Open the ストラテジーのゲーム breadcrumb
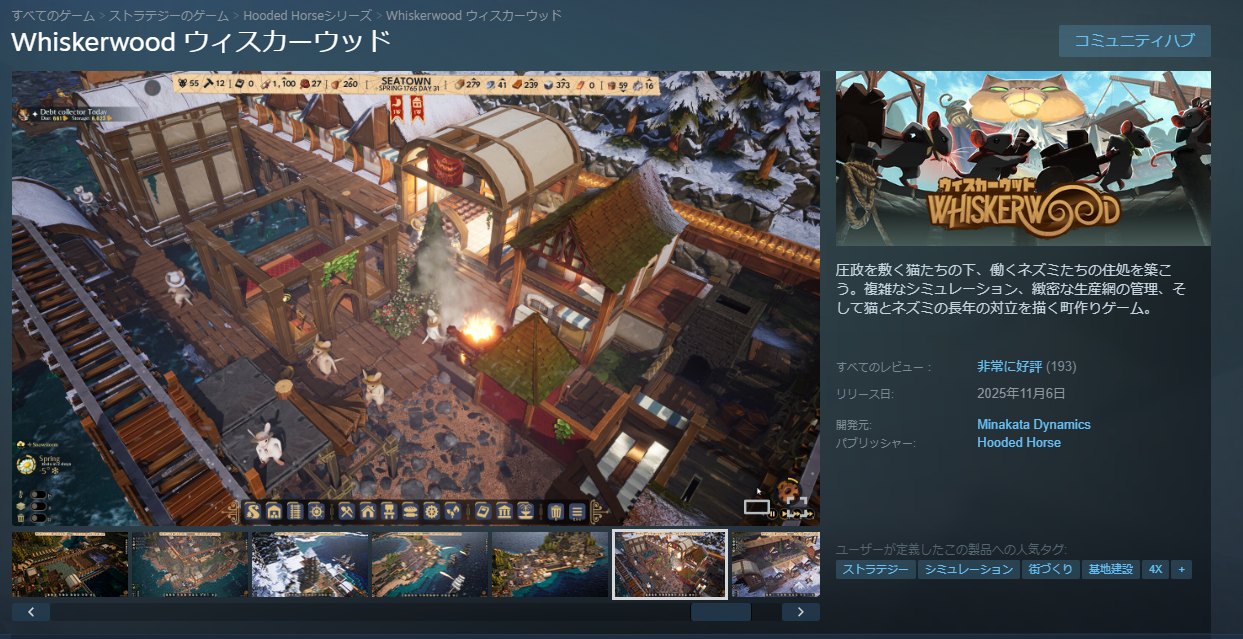Viewport: 1243px width, 639px height. [169, 16]
